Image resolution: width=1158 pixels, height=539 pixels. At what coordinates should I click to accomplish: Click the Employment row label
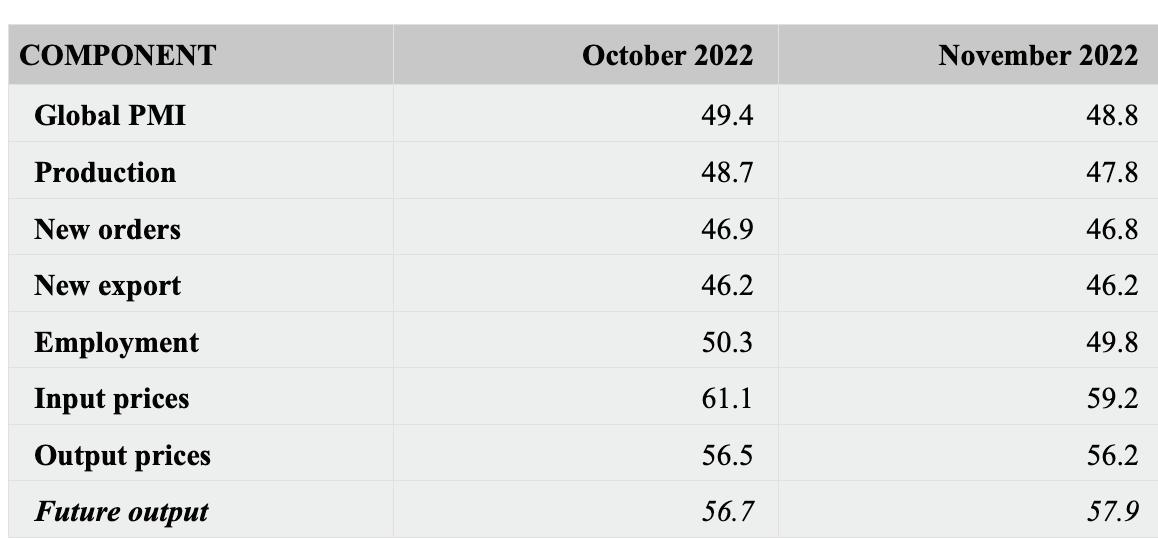tap(116, 342)
